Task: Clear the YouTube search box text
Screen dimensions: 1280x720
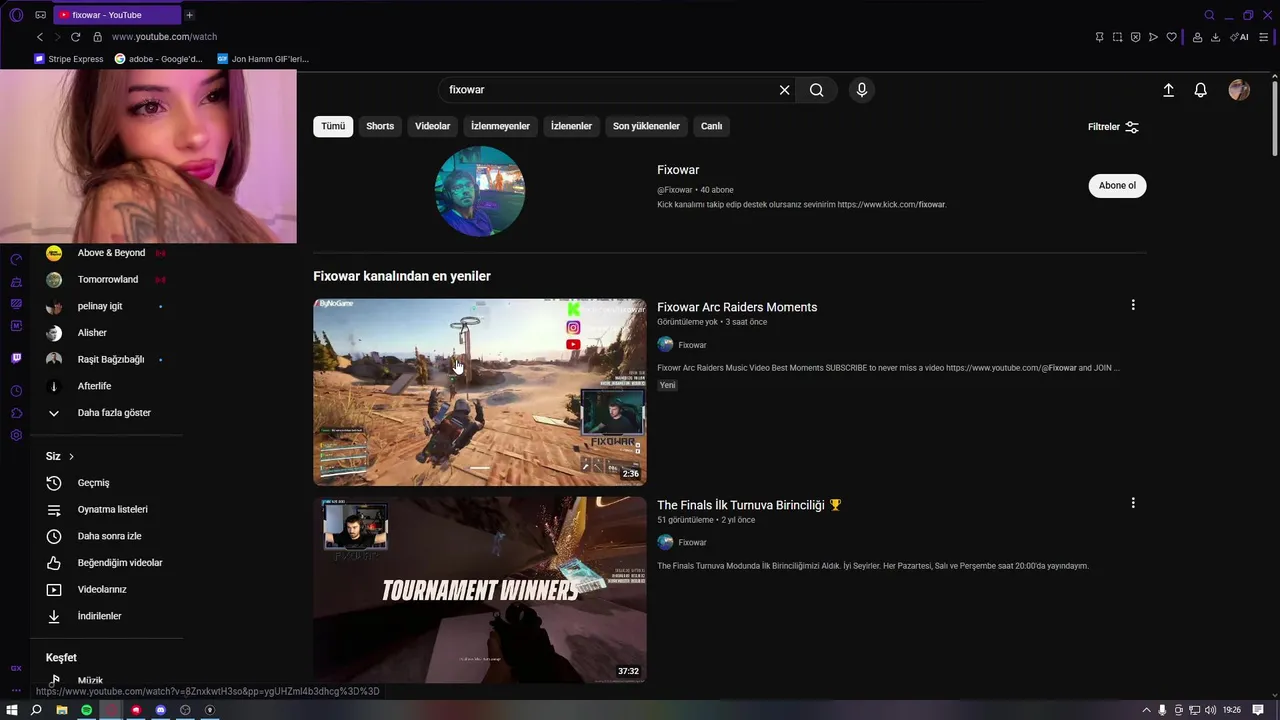Action: click(x=784, y=90)
